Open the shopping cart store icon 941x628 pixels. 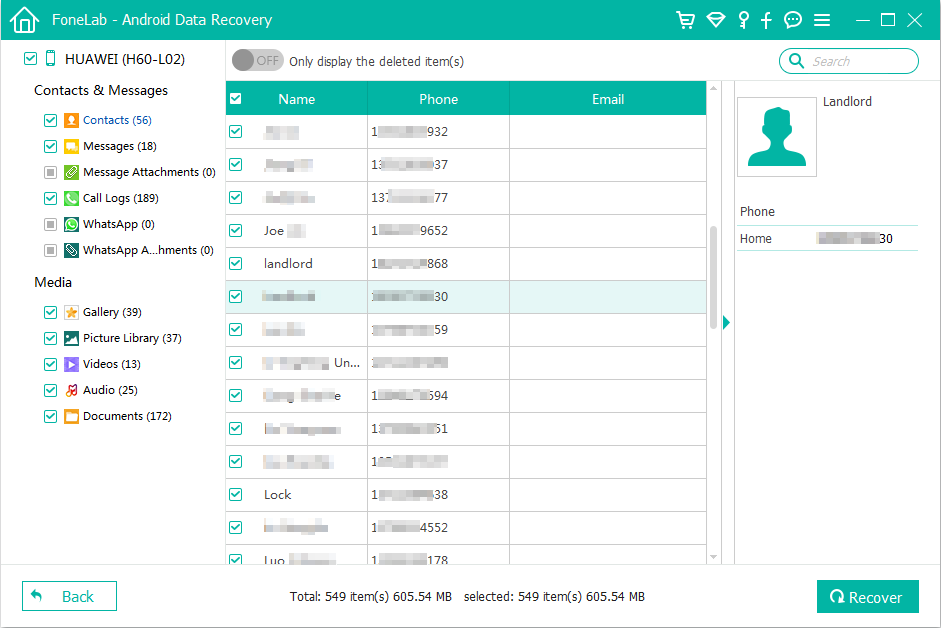686,19
